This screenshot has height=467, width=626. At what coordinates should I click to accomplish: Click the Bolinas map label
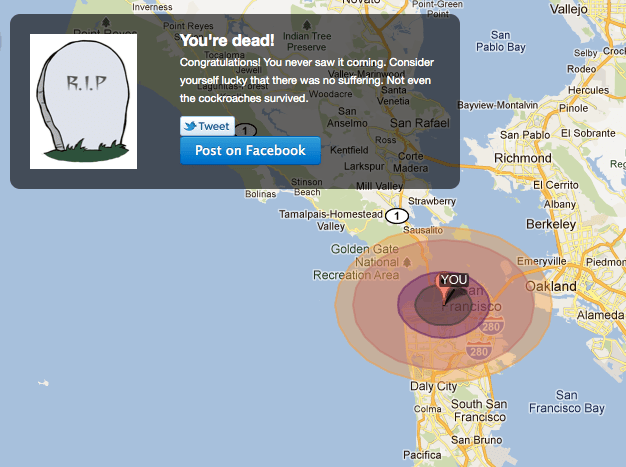tap(260, 194)
